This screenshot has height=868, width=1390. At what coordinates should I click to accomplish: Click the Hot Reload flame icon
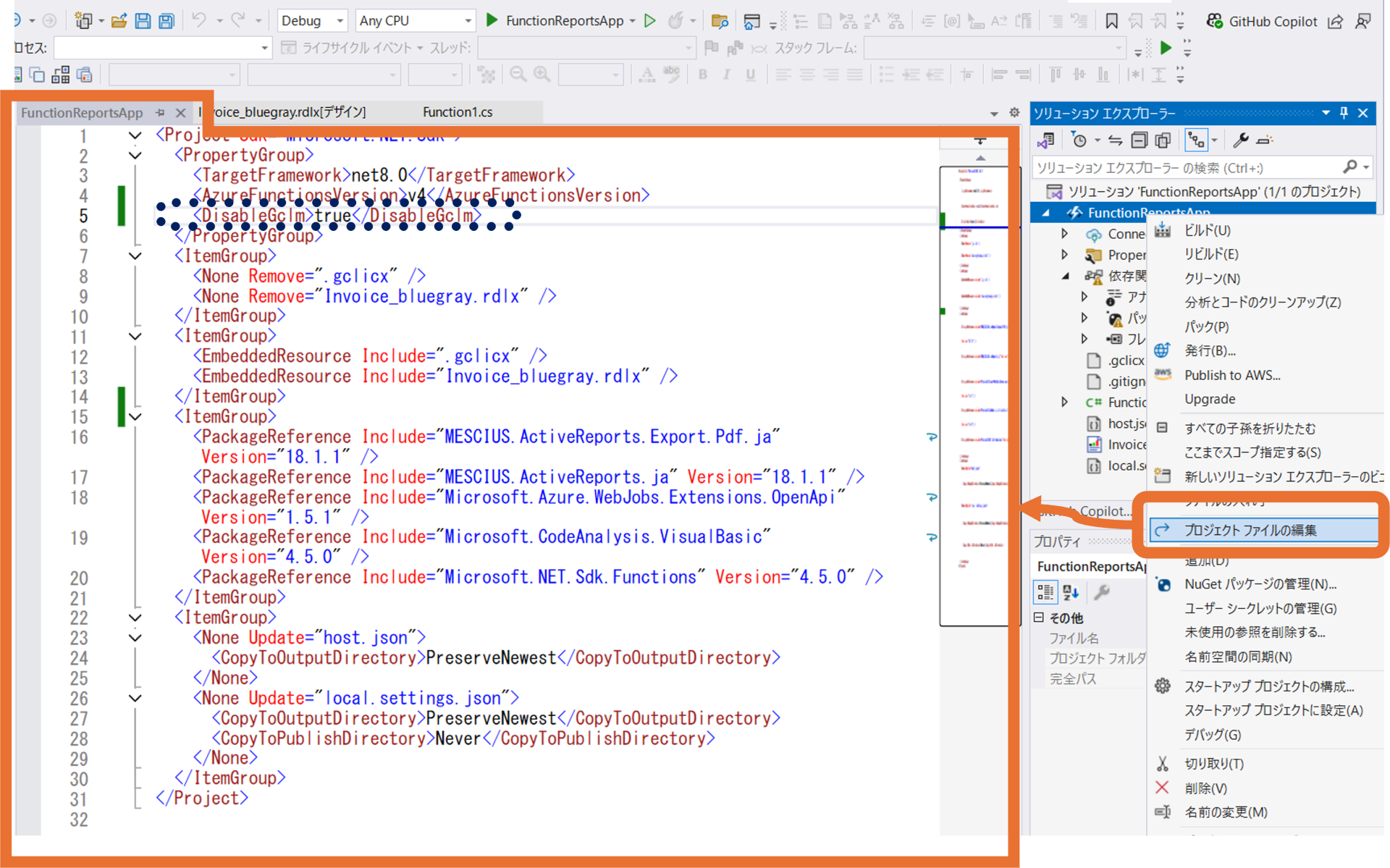click(675, 20)
